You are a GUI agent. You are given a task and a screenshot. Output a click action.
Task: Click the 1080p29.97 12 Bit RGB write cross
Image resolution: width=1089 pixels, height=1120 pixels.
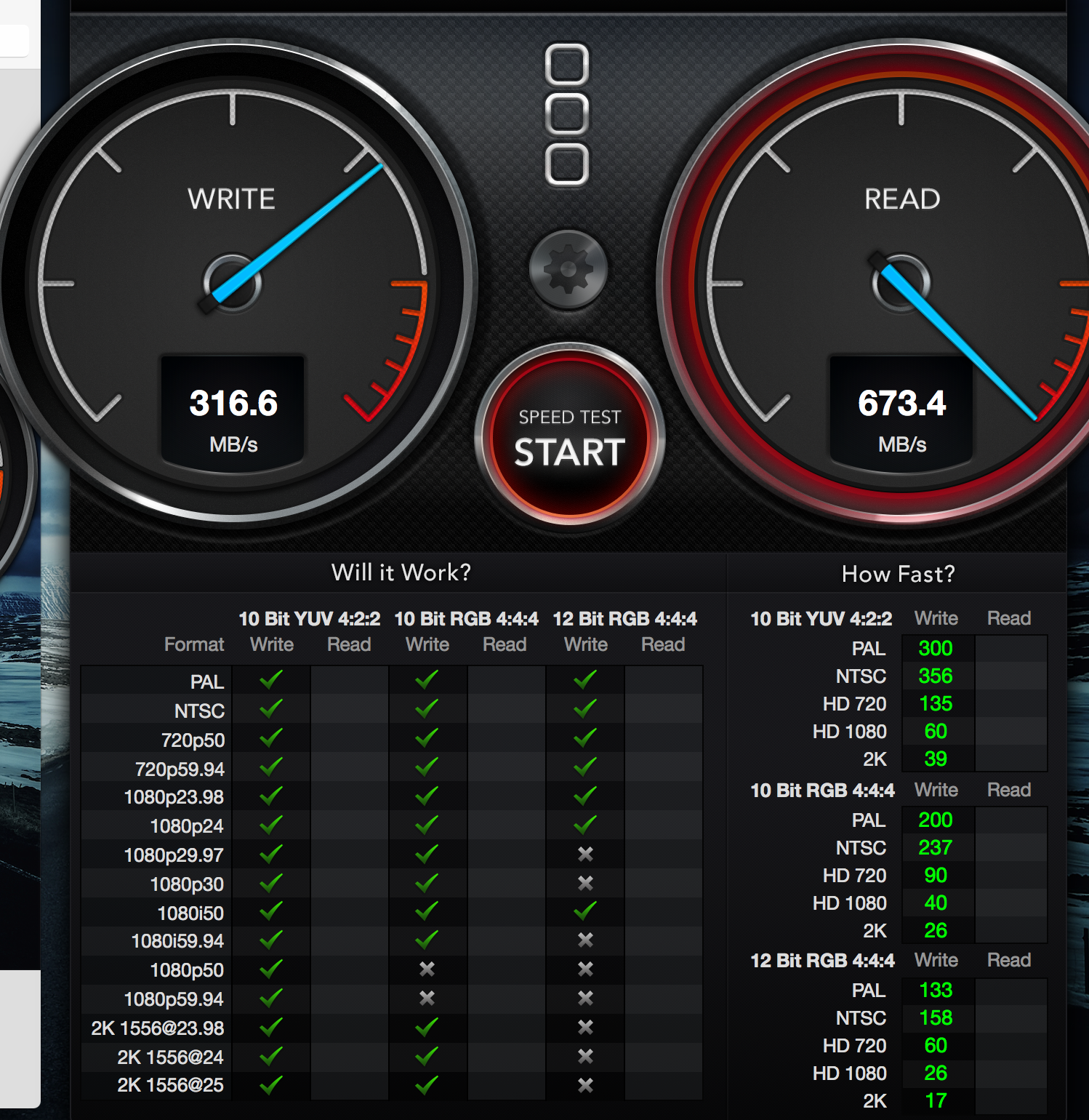tap(585, 854)
